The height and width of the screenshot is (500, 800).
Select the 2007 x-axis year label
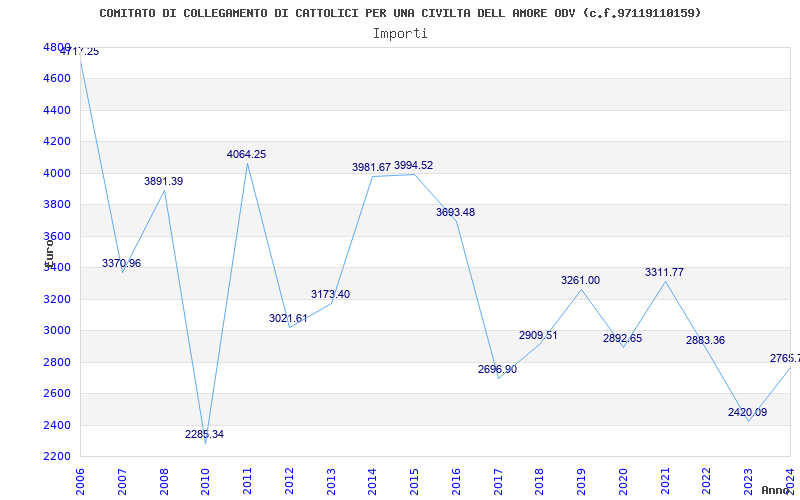click(122, 481)
